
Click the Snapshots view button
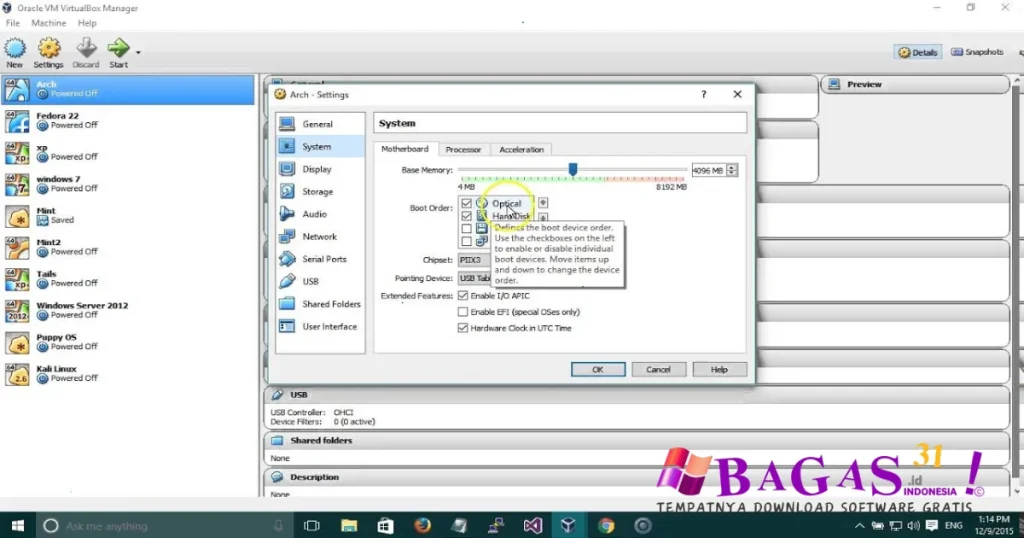[977, 52]
